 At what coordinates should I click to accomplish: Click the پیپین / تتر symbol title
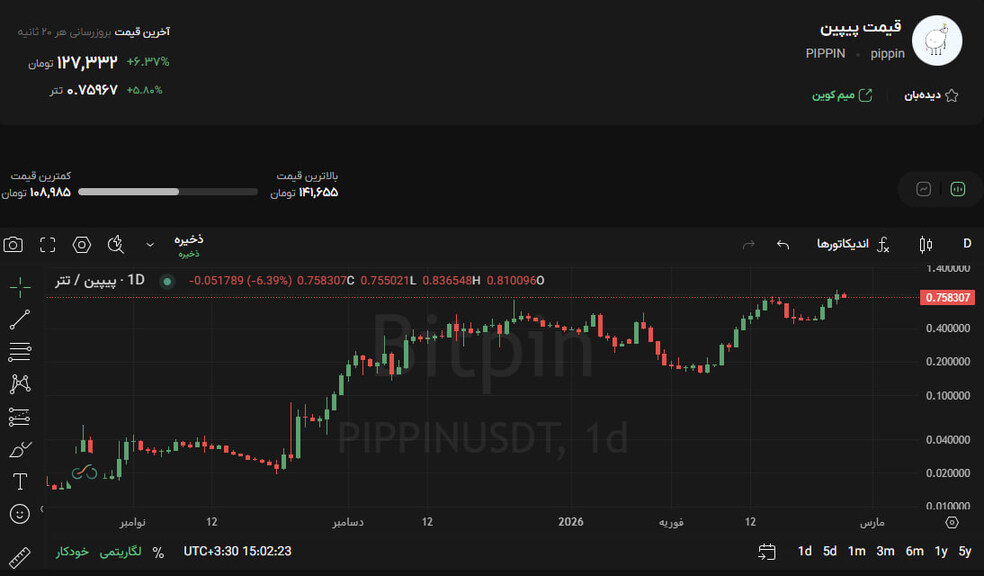tap(100, 280)
